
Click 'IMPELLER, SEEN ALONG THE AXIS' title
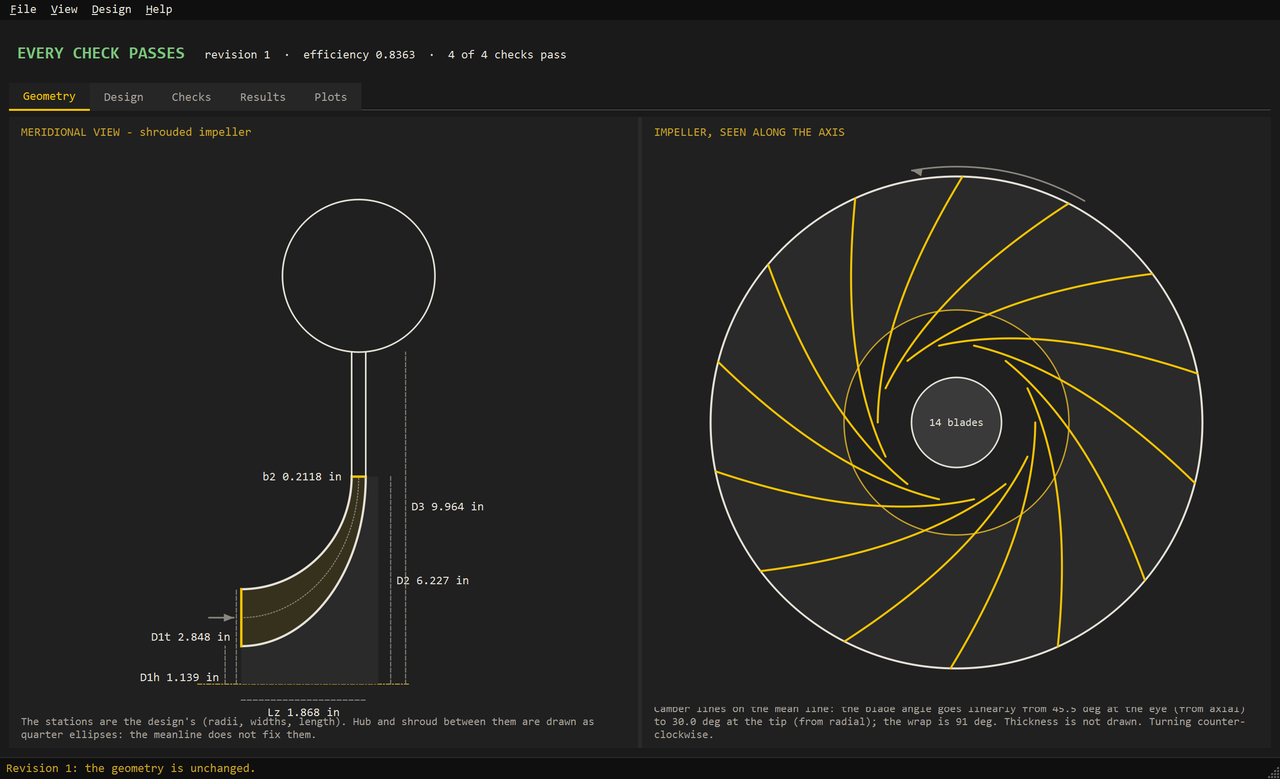tap(749, 132)
